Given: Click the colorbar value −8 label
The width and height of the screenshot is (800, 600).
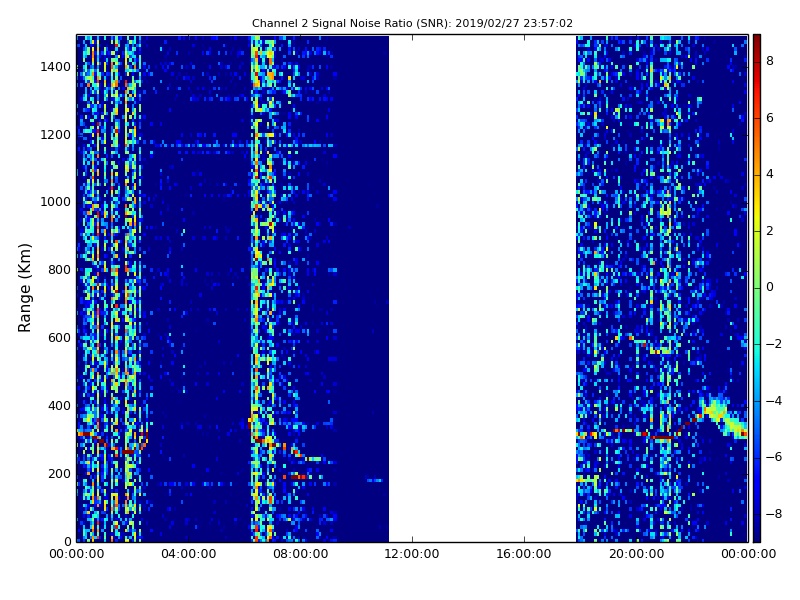Looking at the screenshot, I should tap(774, 514).
